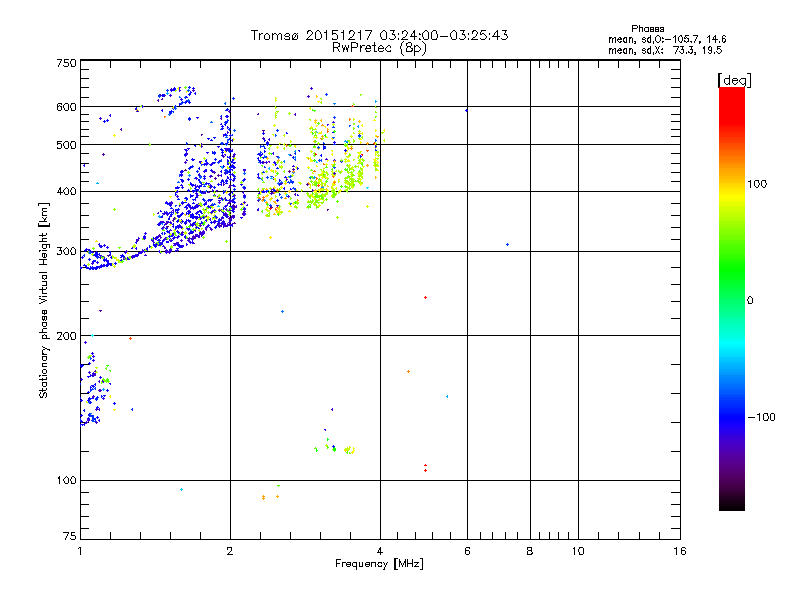Click the black bottom of the phase colorbar
This screenshot has height=600, width=800.
[732, 503]
